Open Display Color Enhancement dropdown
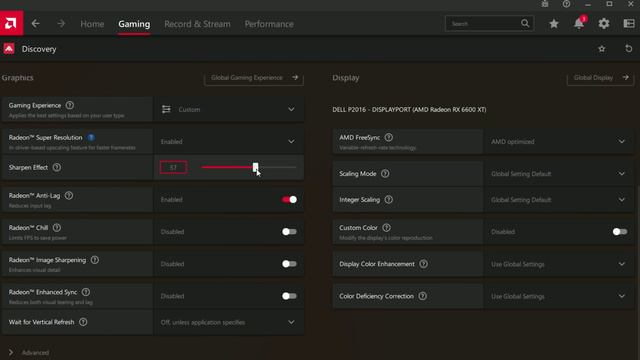 pyautogui.click(x=559, y=264)
